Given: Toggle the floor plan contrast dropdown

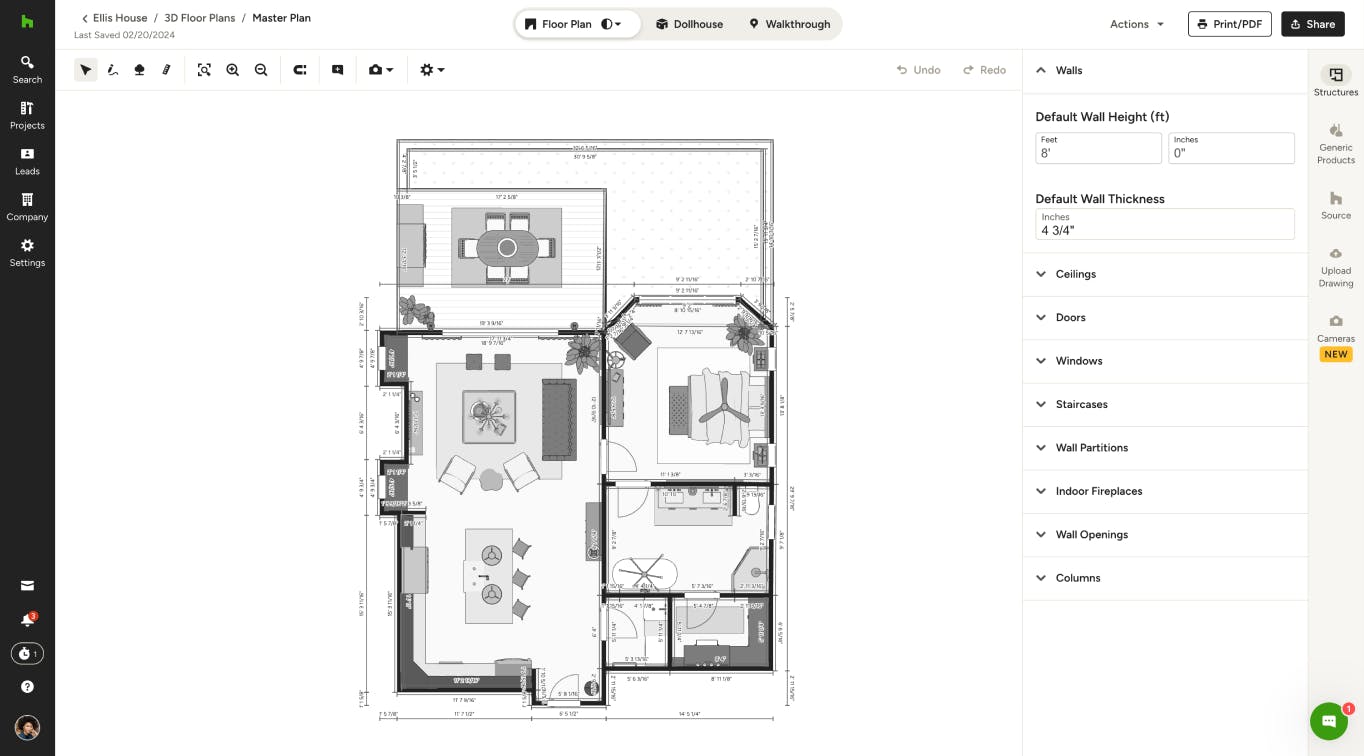Looking at the screenshot, I should (x=611, y=24).
